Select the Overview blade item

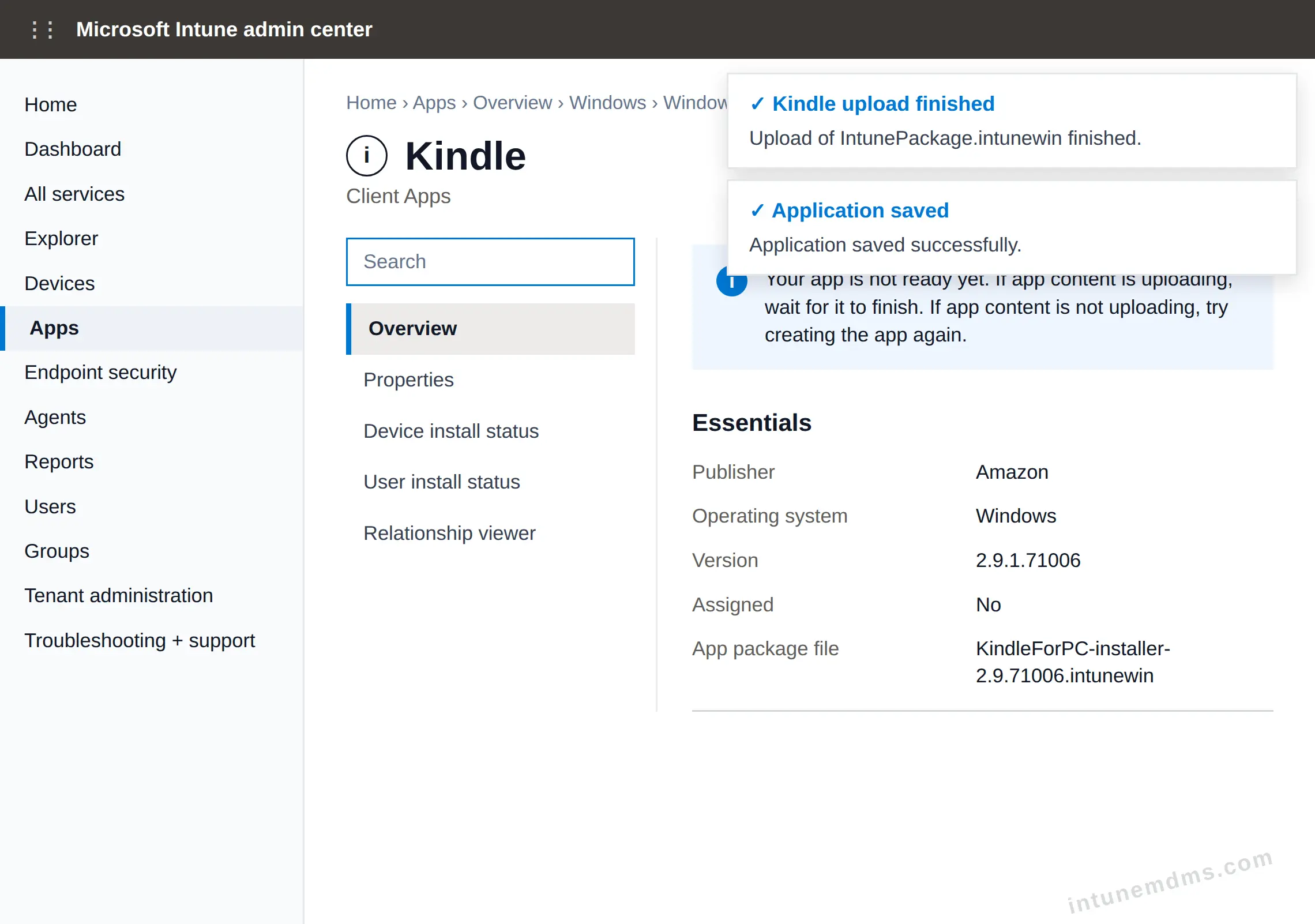pos(490,329)
